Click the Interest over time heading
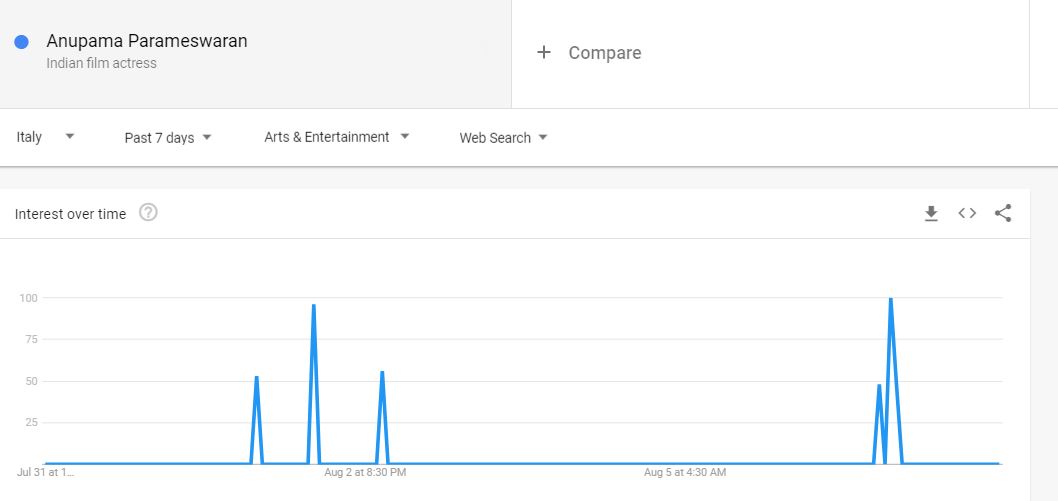This screenshot has height=501, width=1058. click(70, 214)
